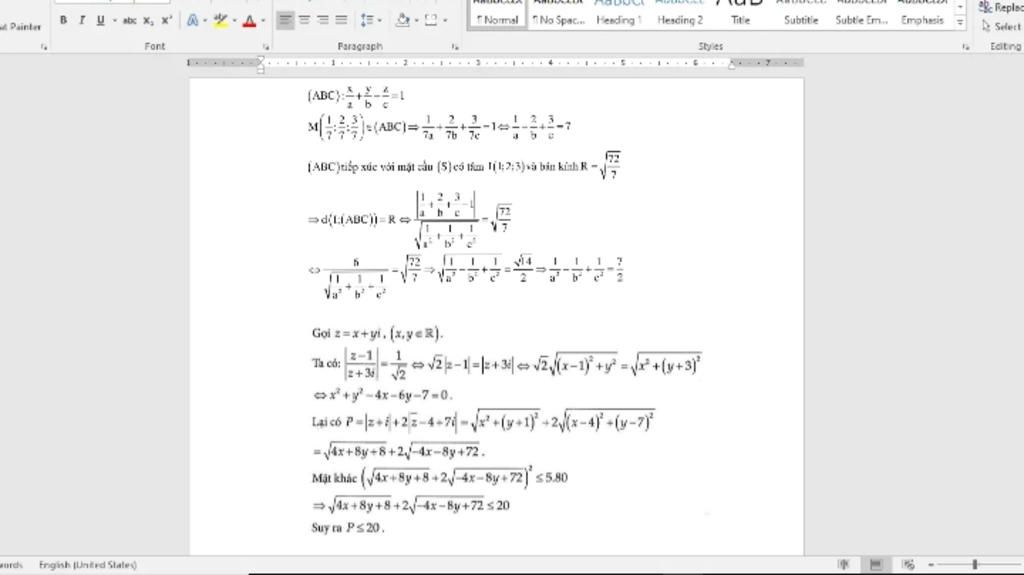Click the borders icon
The width and height of the screenshot is (1024, 575).
[x=431, y=20]
